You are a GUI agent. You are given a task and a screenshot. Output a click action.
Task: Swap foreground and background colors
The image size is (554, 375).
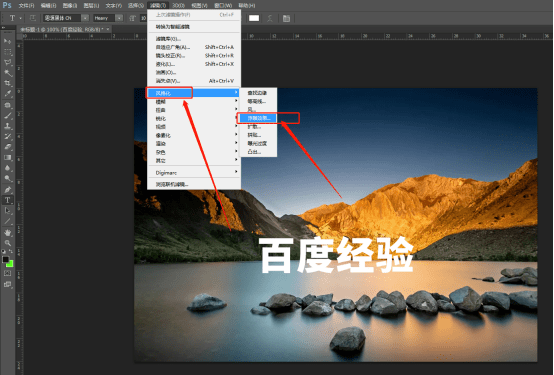click(11, 251)
